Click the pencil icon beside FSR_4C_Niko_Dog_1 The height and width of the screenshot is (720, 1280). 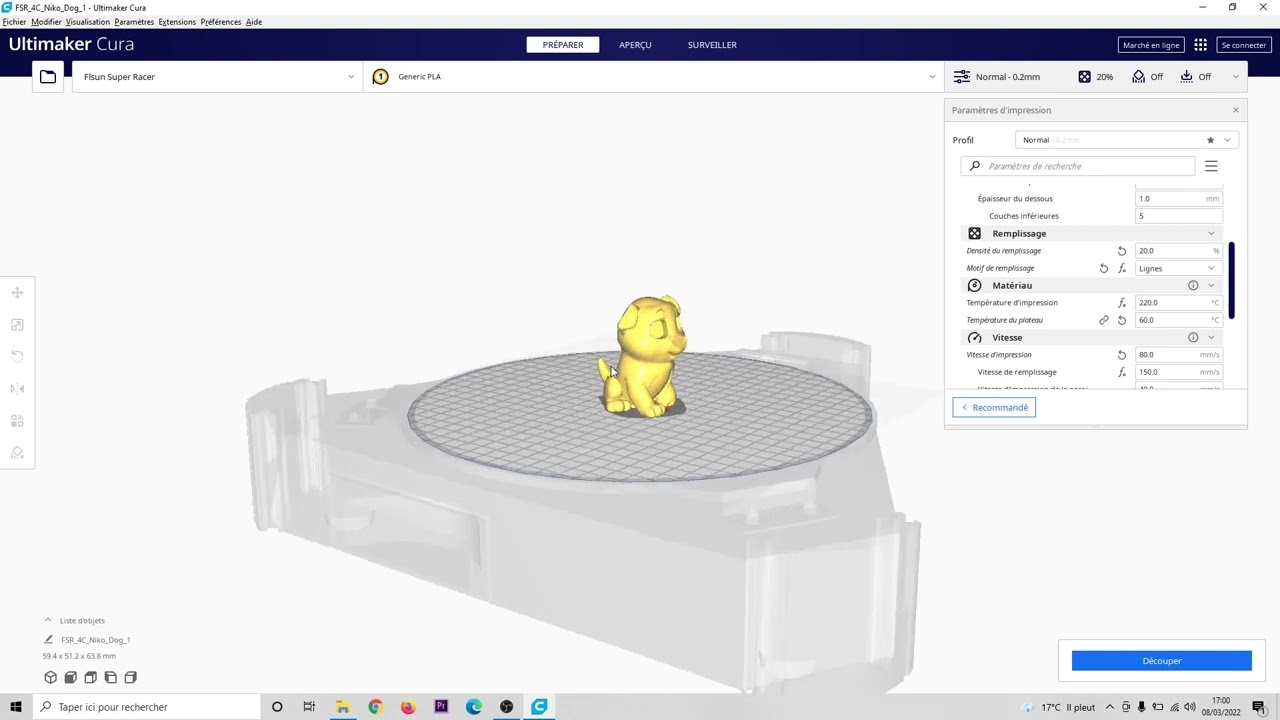[x=48, y=640]
